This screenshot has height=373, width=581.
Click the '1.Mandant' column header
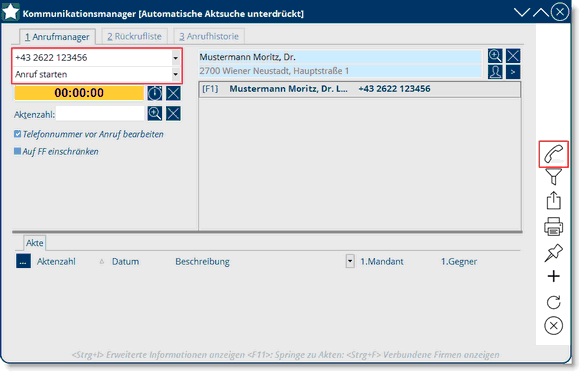[382, 262]
